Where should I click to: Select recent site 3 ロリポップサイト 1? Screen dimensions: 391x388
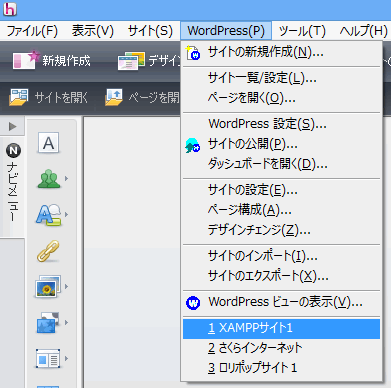pos(281,368)
